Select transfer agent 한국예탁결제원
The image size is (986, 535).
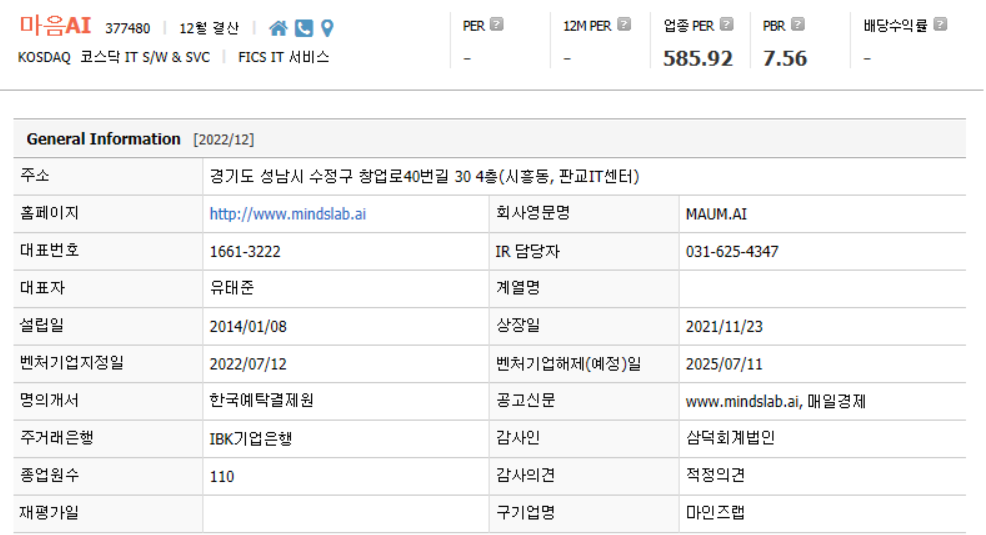pos(262,400)
